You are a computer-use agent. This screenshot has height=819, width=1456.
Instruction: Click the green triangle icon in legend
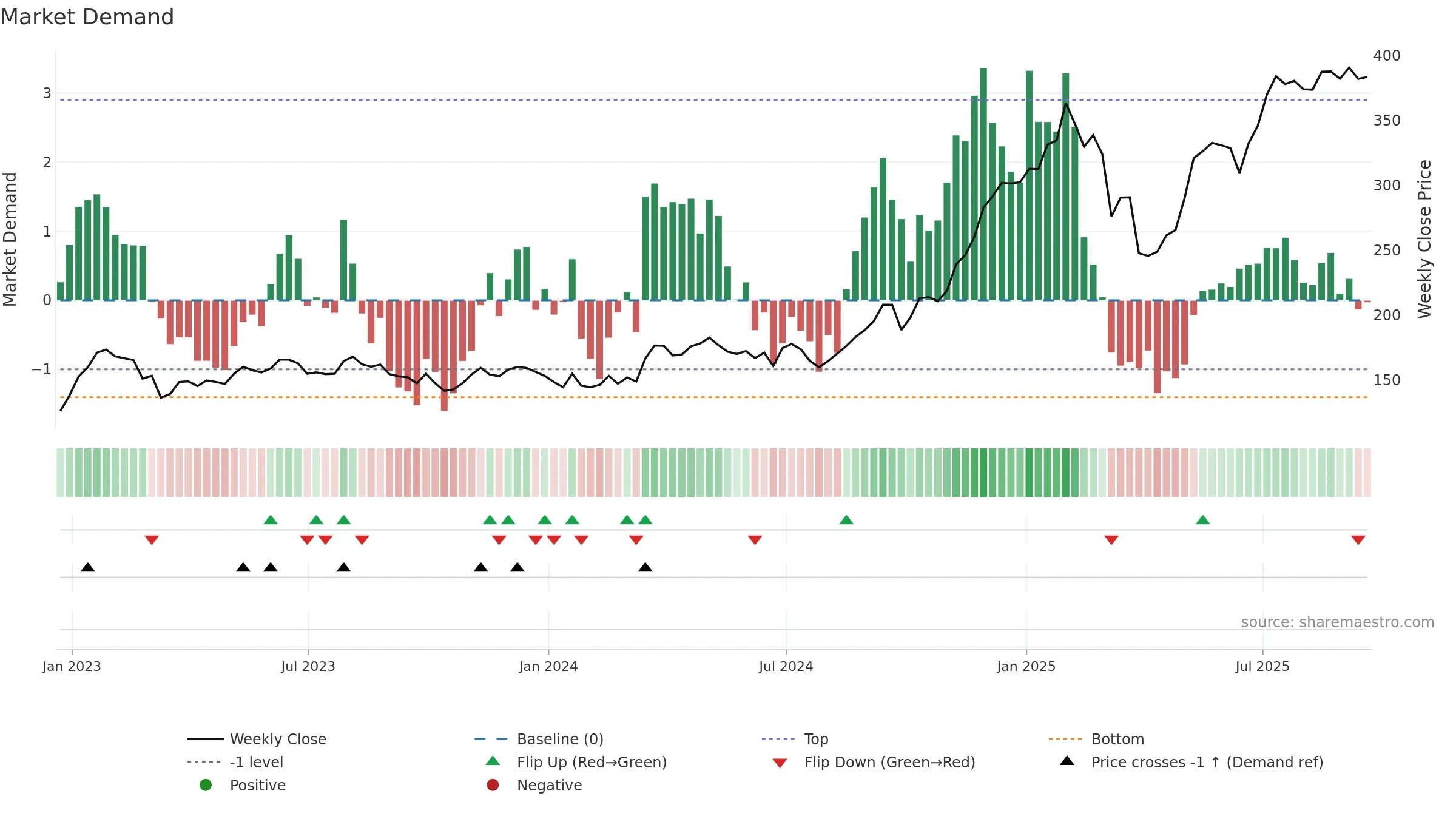(493, 761)
